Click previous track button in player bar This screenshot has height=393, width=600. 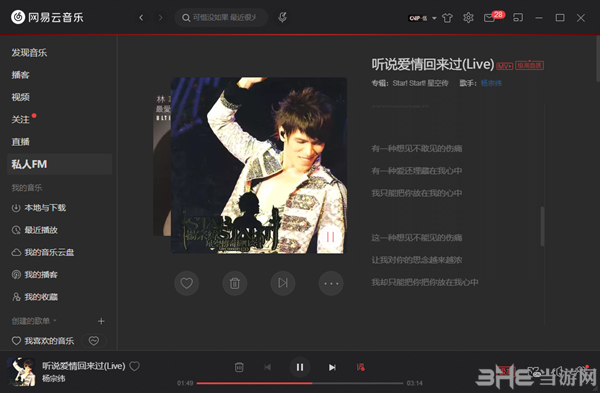[267, 367]
